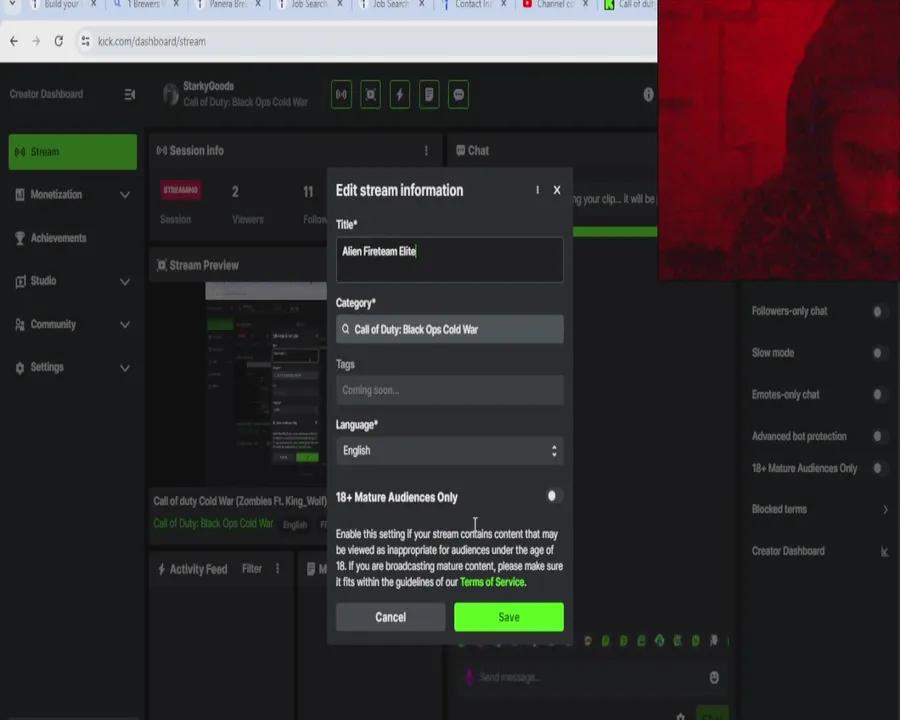
Task: Click the Category search field
Action: pos(449,330)
